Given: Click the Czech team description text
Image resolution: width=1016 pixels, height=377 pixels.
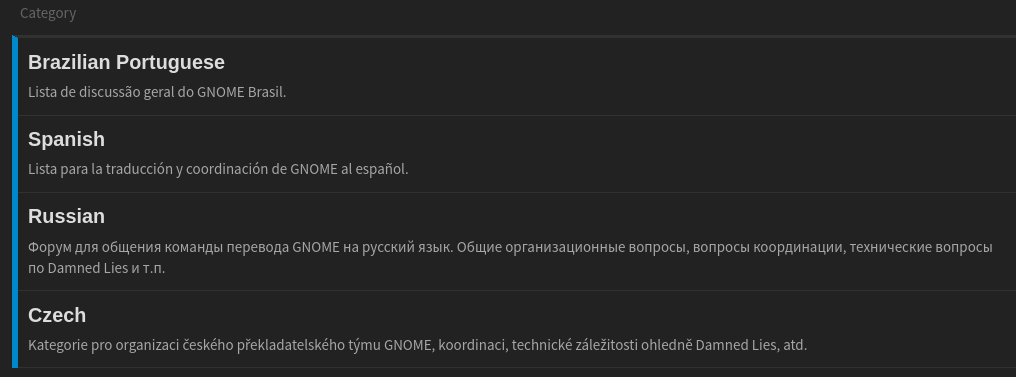Looking at the screenshot, I should (x=417, y=345).
